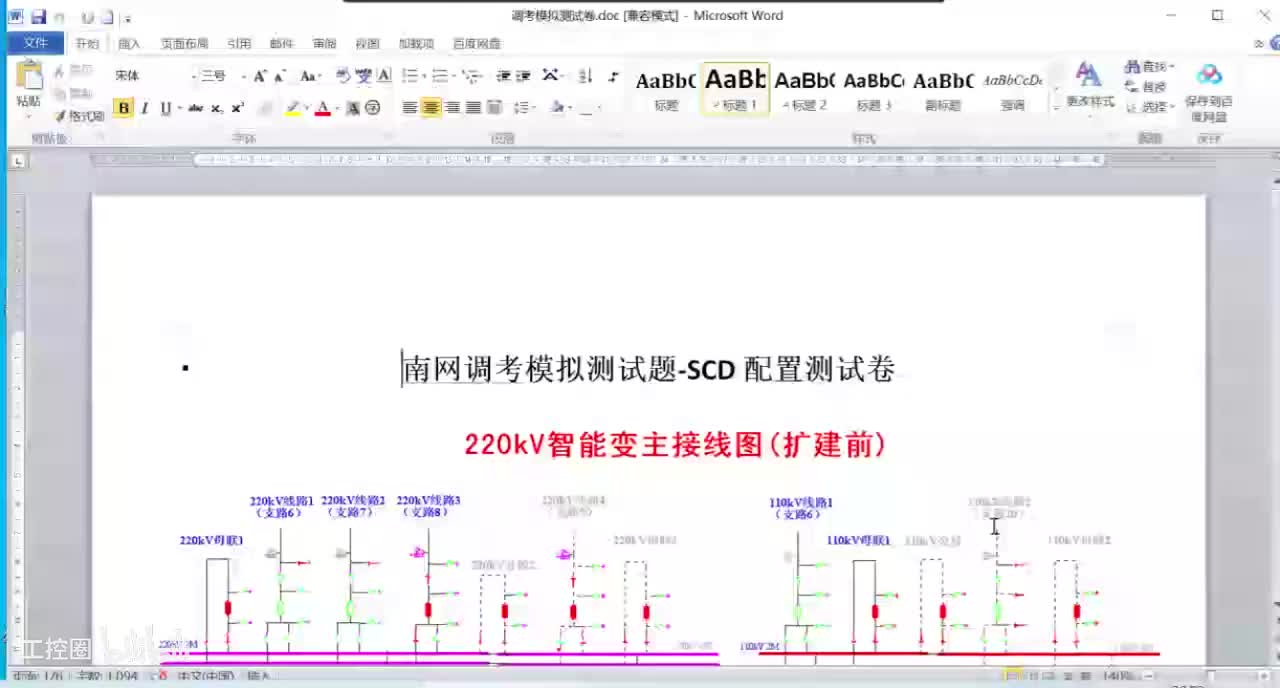Click the numbered list icon
Viewport: 1280px width, 688px height.
(x=440, y=76)
